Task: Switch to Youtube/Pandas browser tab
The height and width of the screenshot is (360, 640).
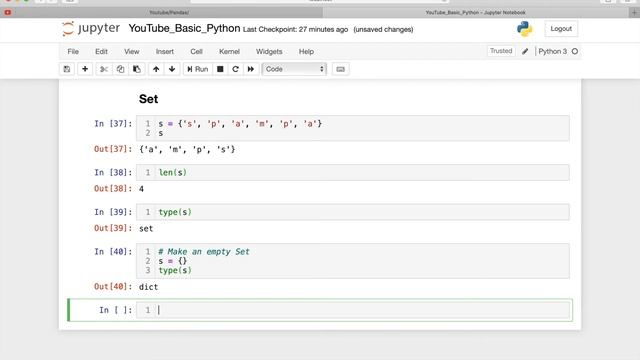Action: [169, 13]
